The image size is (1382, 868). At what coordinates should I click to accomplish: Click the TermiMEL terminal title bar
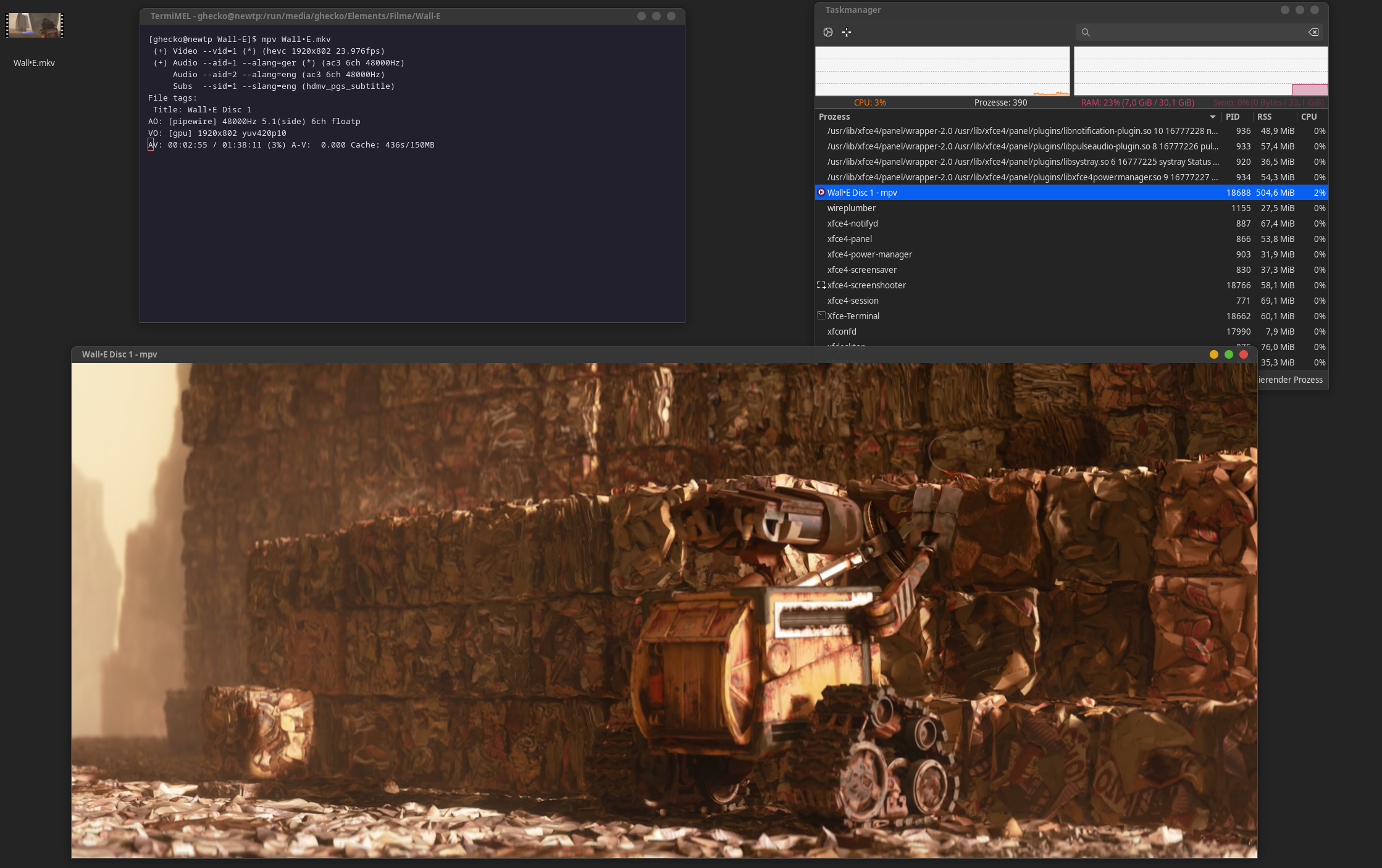pos(413,16)
